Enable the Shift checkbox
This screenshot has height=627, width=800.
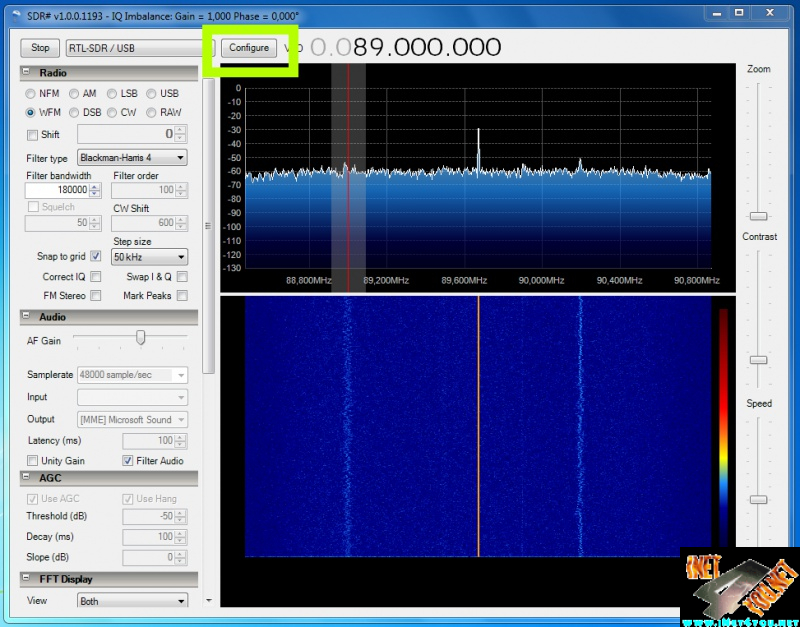pos(32,135)
